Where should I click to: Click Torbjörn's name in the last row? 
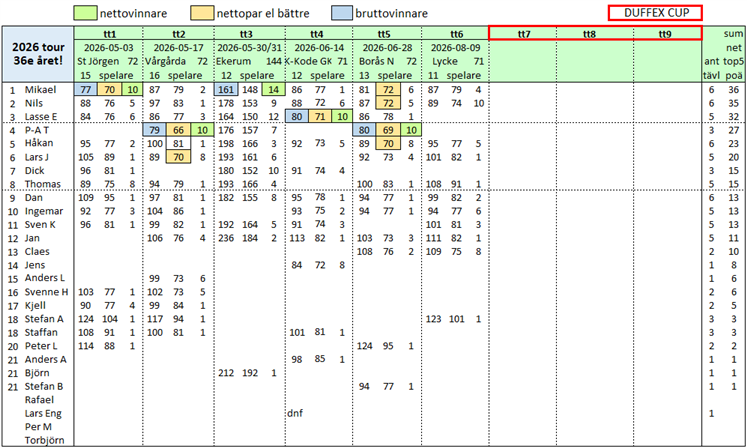pos(44,440)
